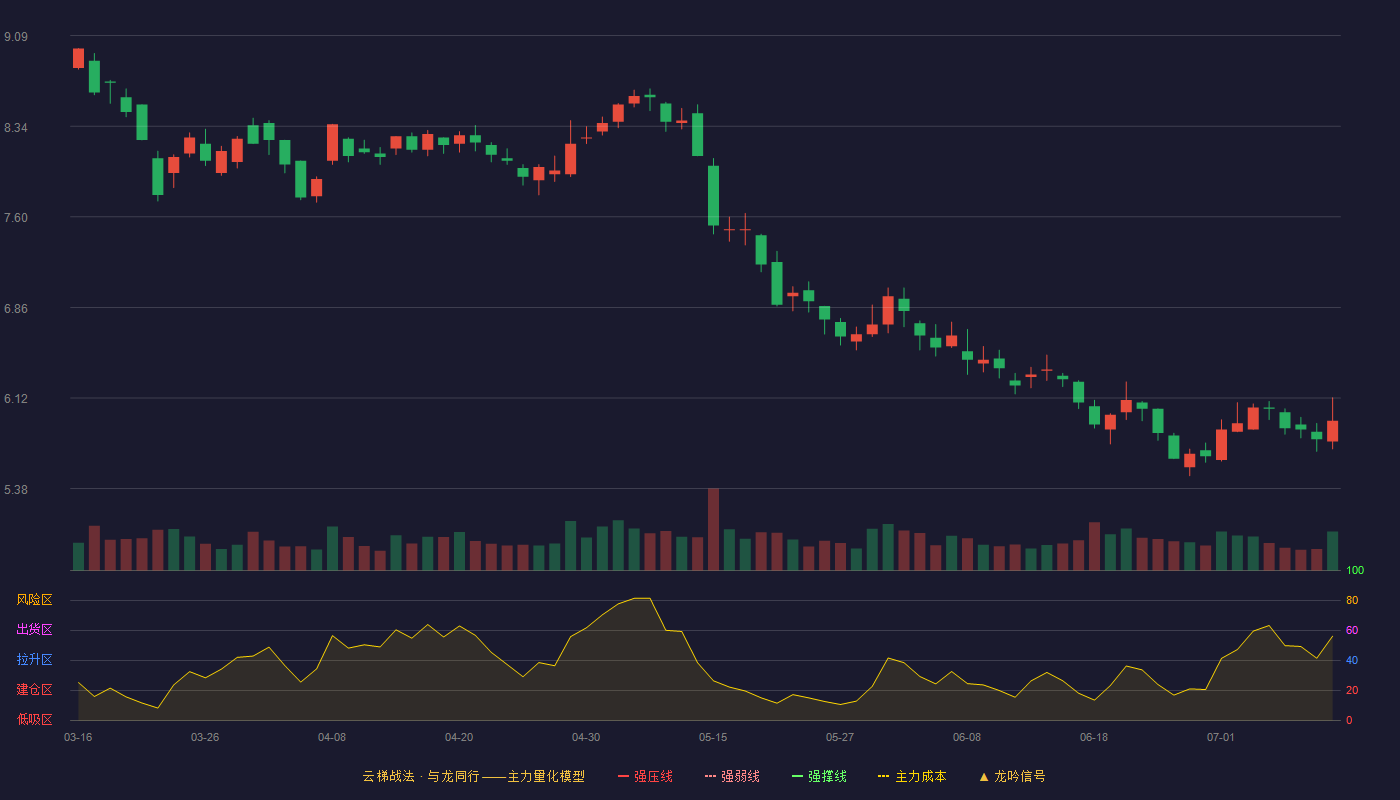The image size is (1400, 800).
Task: Toggle the 强弱线 legend series
Action: [732, 776]
